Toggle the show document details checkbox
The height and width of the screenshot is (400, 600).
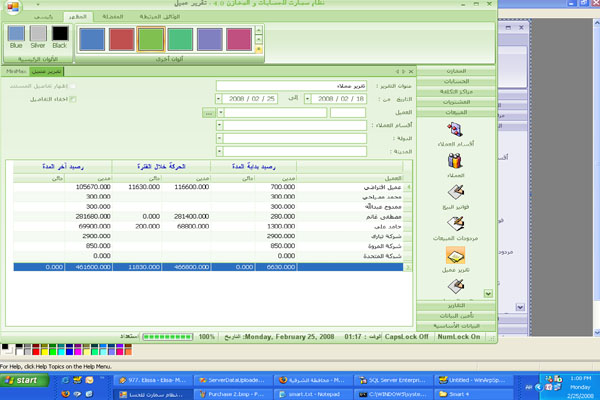(73, 86)
